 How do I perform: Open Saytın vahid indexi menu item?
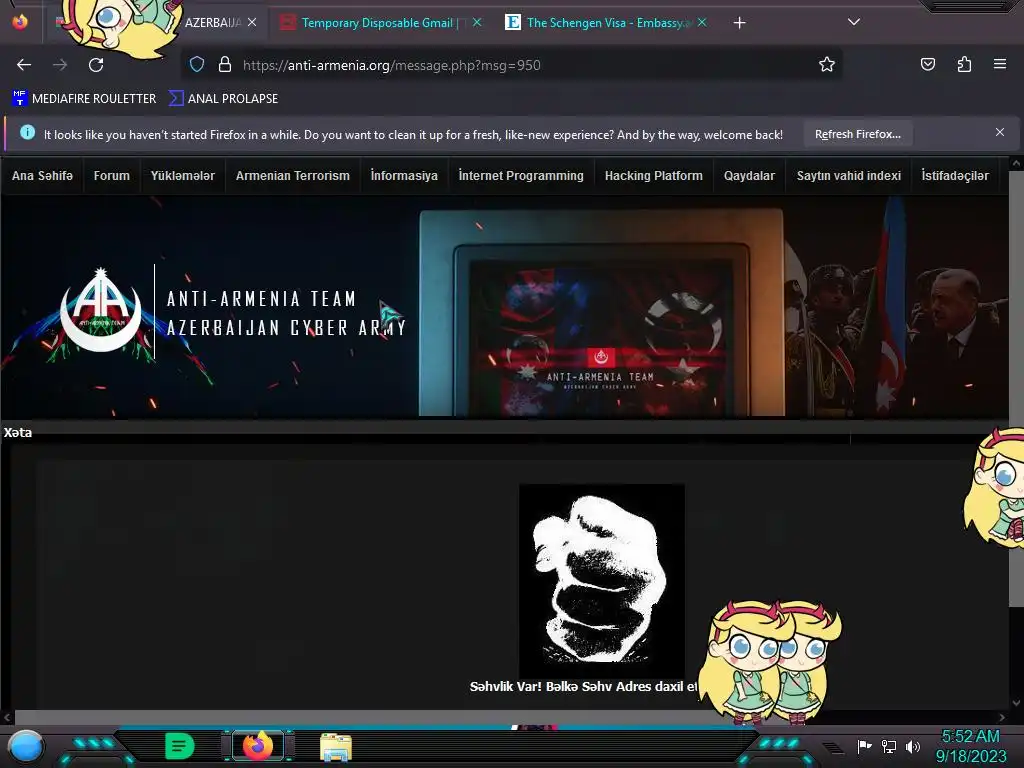pyautogui.click(x=849, y=176)
